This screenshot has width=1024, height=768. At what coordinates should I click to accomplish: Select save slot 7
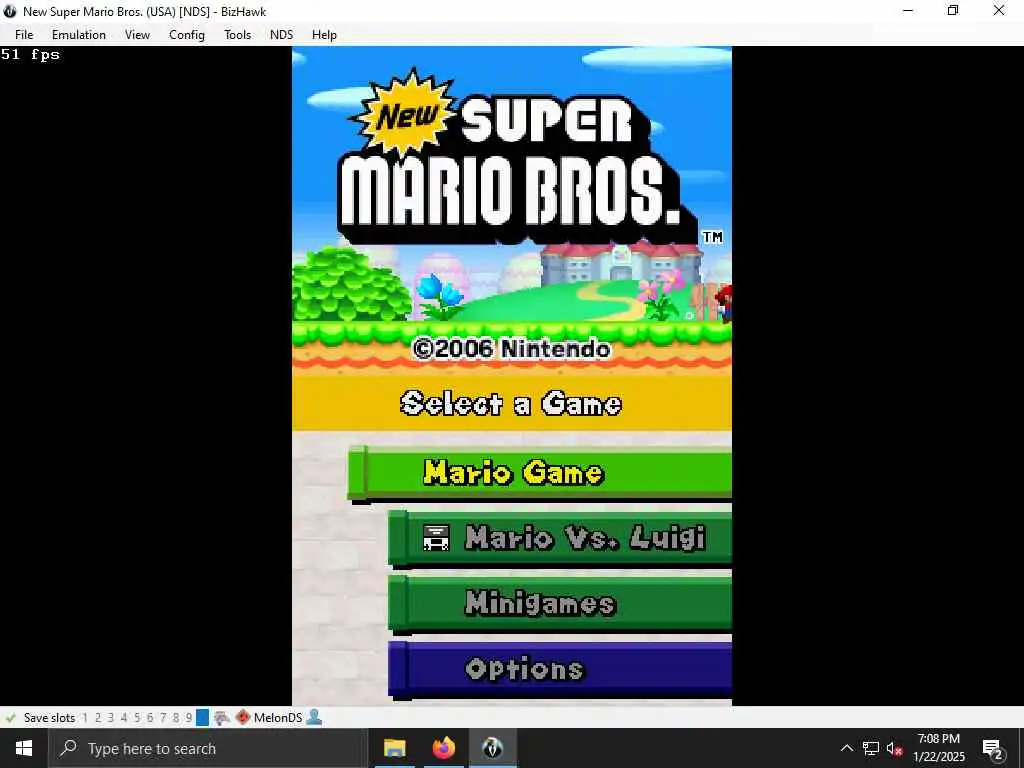tap(163, 718)
